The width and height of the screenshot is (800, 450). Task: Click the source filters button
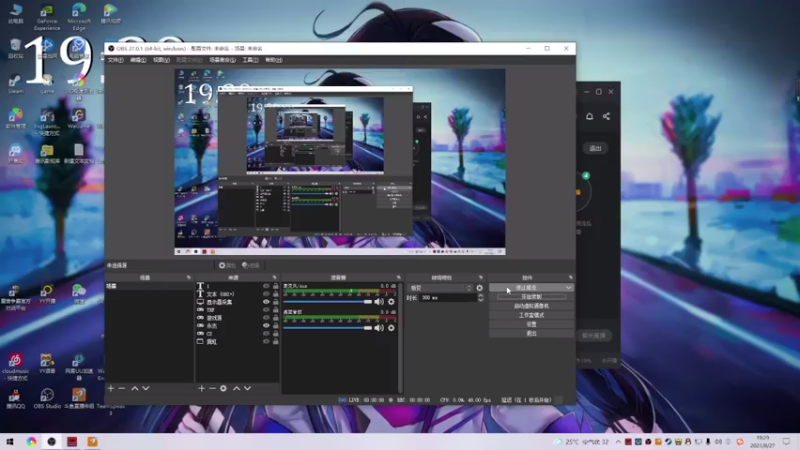[x=251, y=265]
